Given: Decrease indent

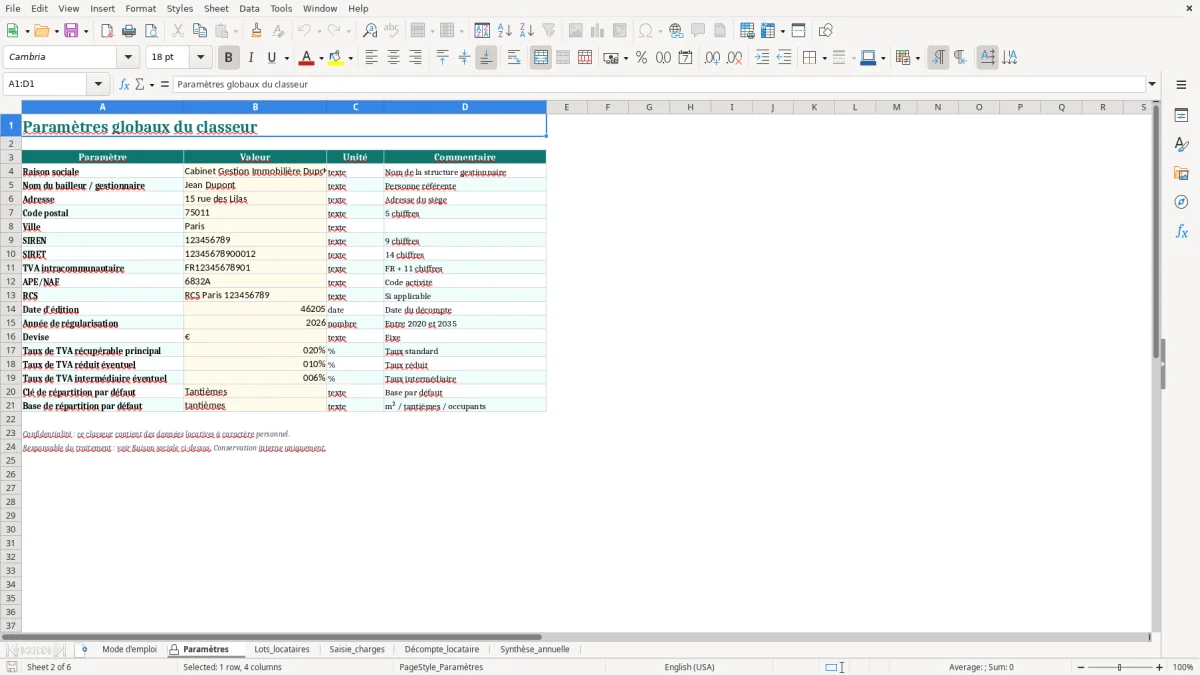Looking at the screenshot, I should (x=784, y=58).
